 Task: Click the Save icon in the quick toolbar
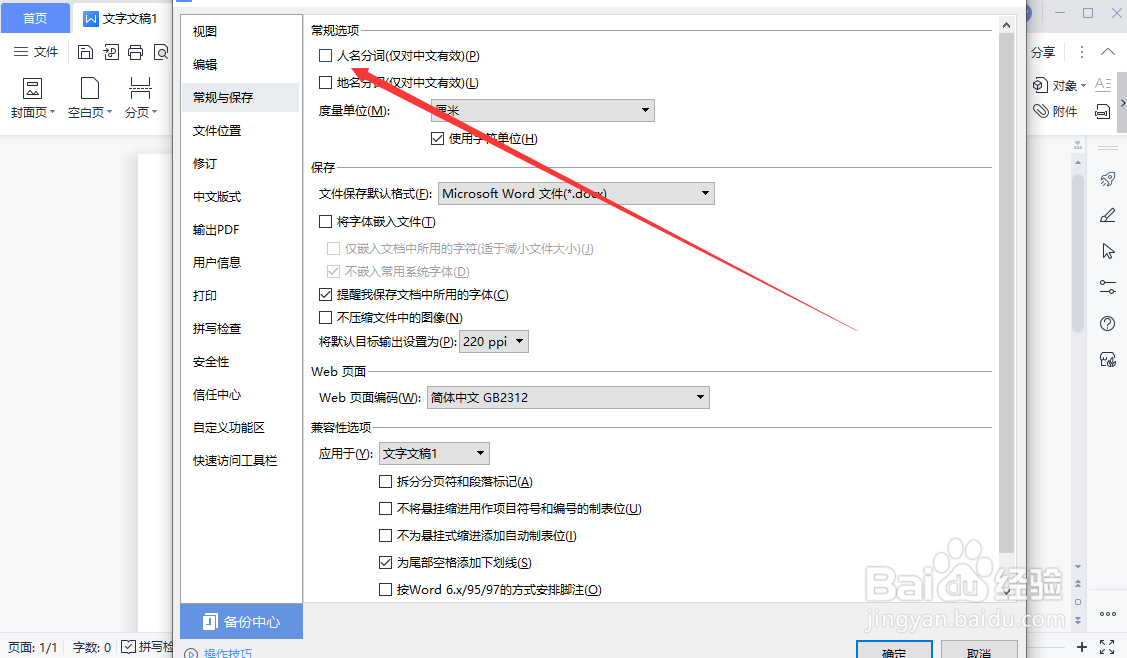[86, 52]
